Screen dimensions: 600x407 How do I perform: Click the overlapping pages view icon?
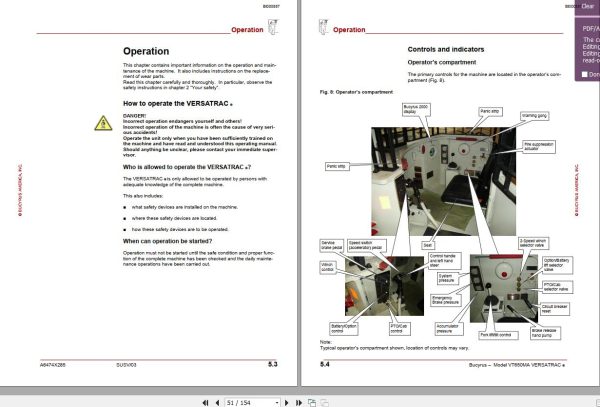pyautogui.click(x=312, y=402)
